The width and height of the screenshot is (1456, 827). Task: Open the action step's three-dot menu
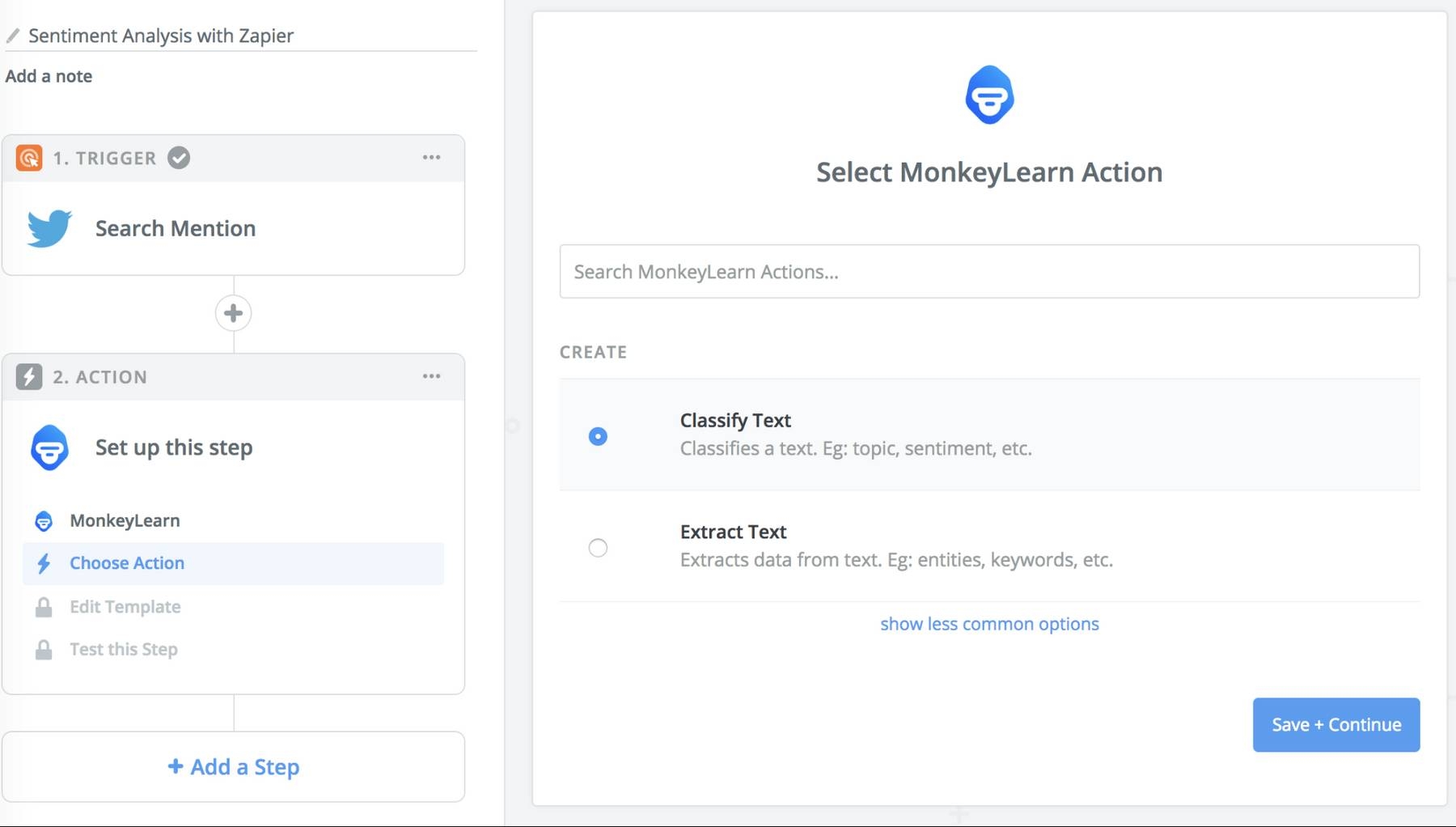[431, 376]
